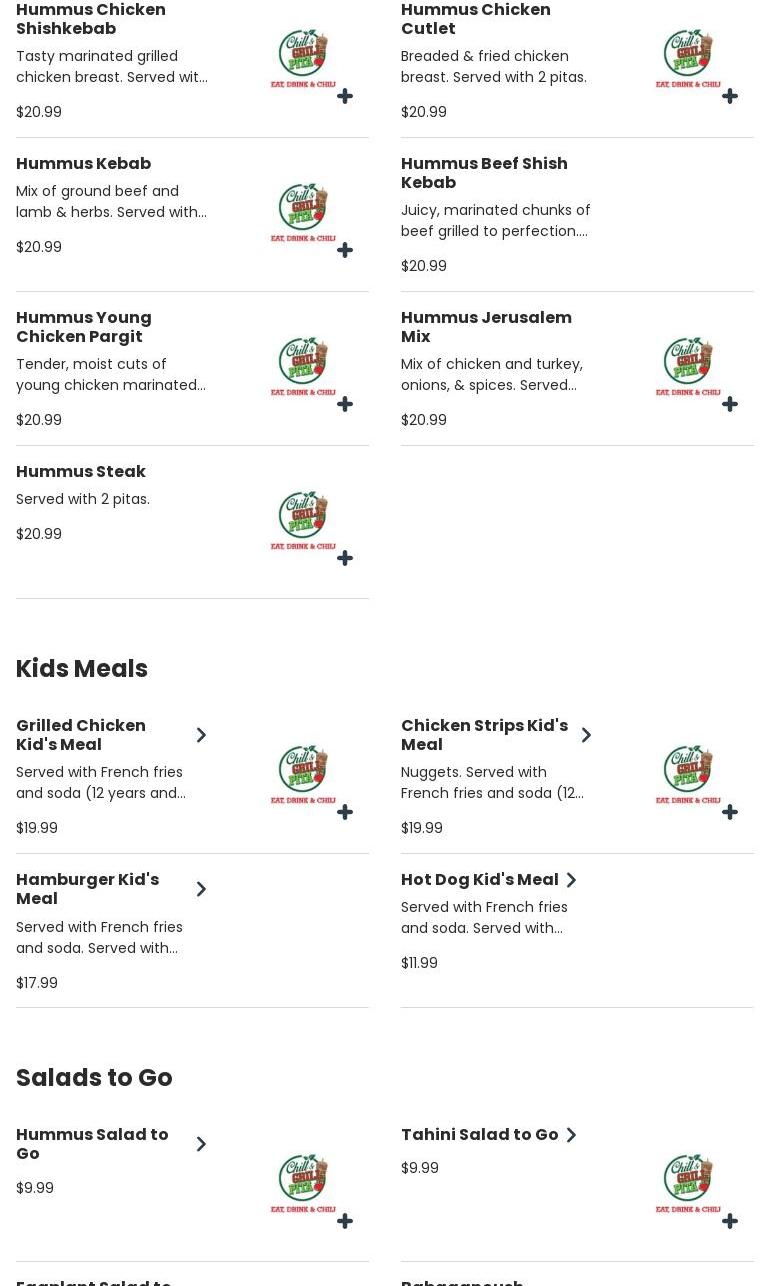770x1286 pixels.
Task: Open the Hummus Steak item title
Action: (81, 471)
